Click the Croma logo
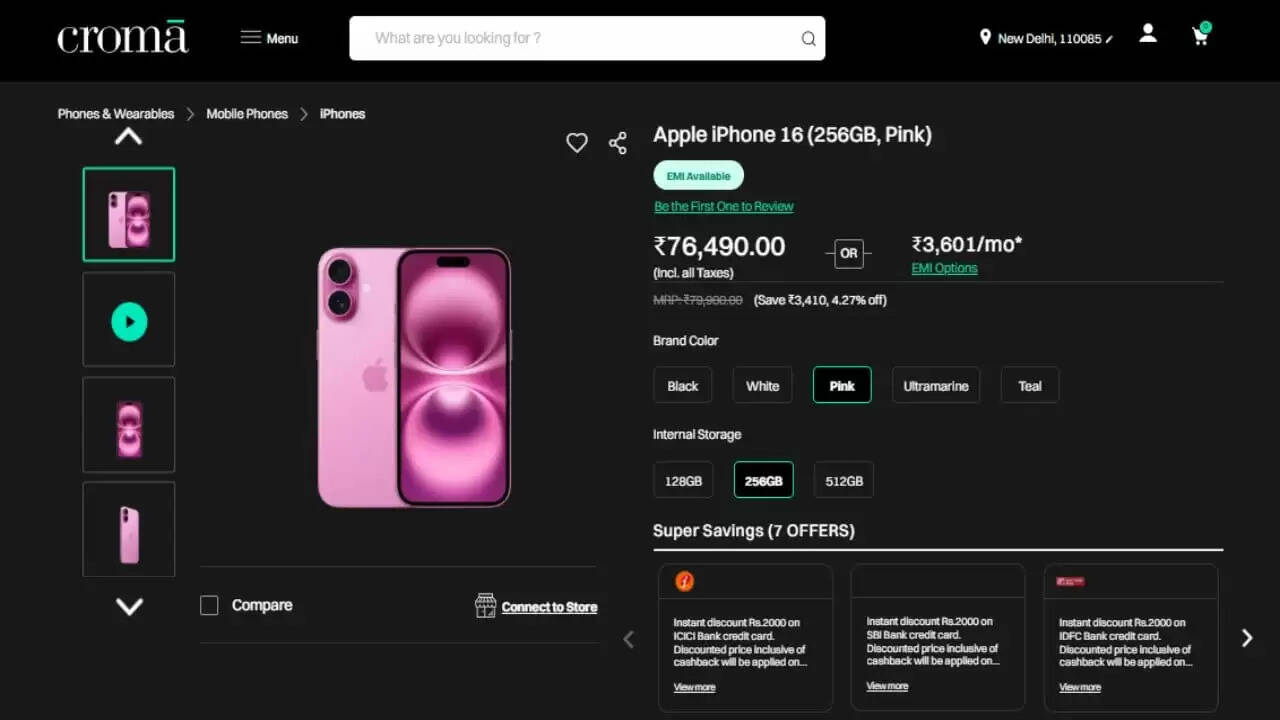This screenshot has height=720, width=1280. click(x=122, y=36)
